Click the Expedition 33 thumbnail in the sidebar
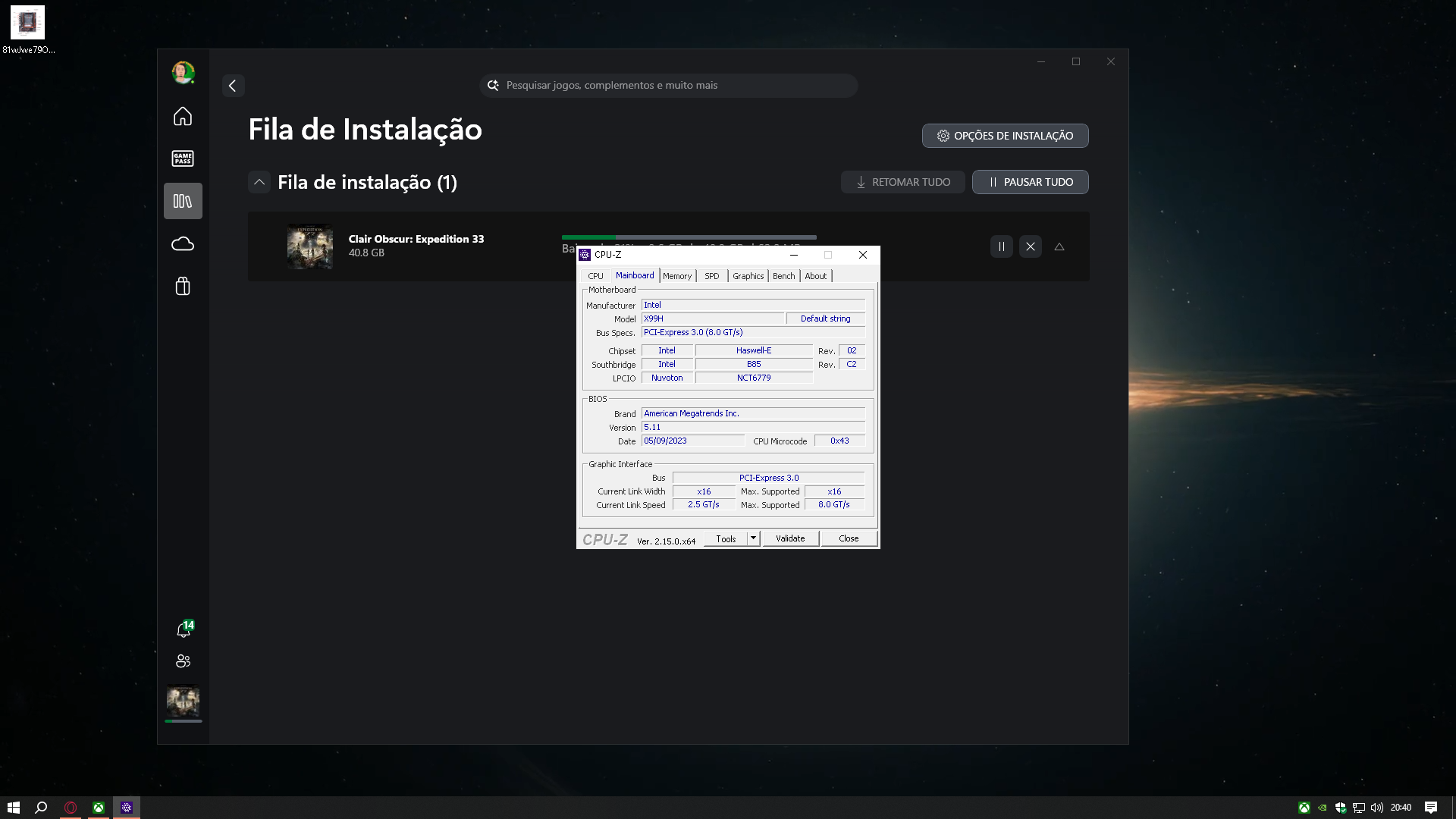 pos(183,701)
